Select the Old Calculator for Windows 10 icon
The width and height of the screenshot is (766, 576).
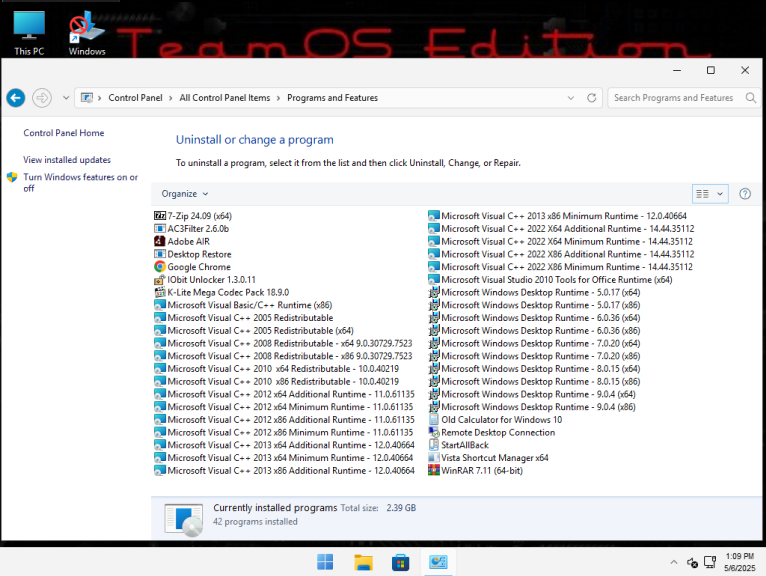click(434, 419)
